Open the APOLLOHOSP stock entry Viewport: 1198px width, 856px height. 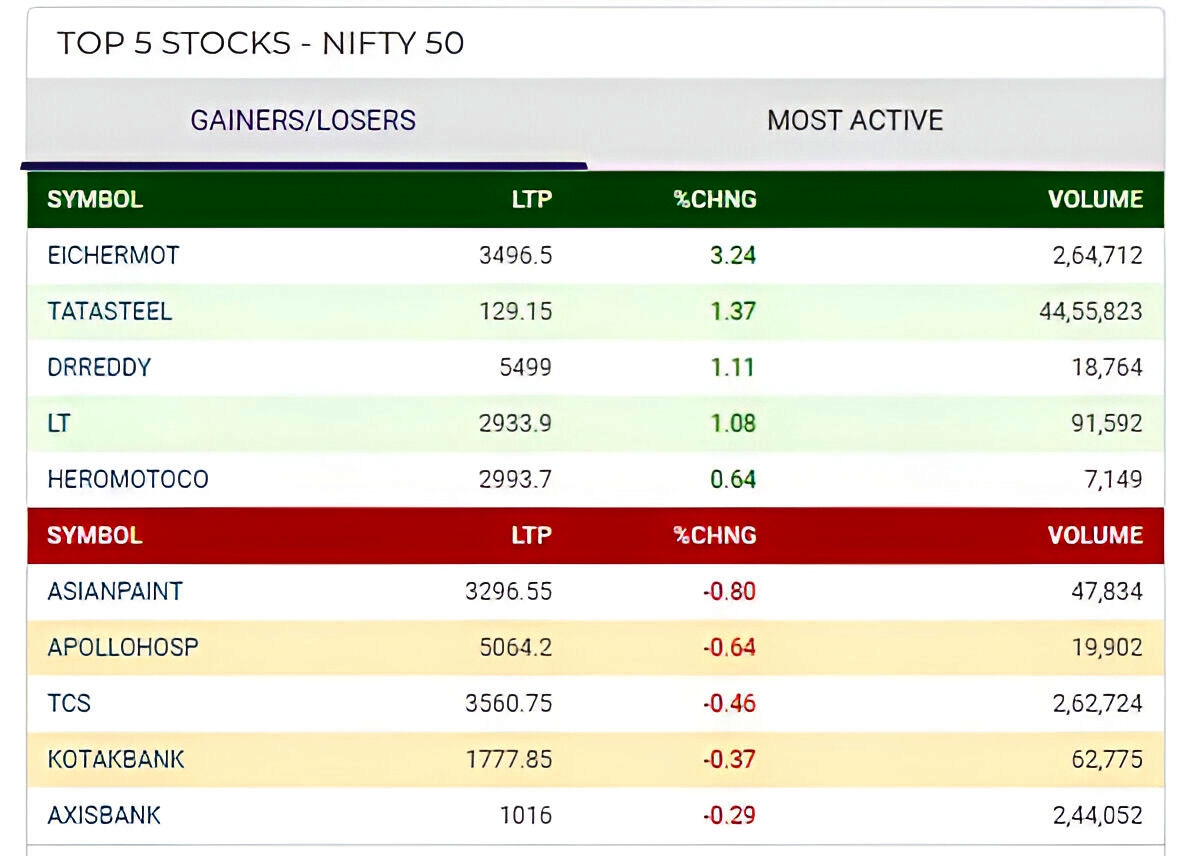[x=122, y=647]
